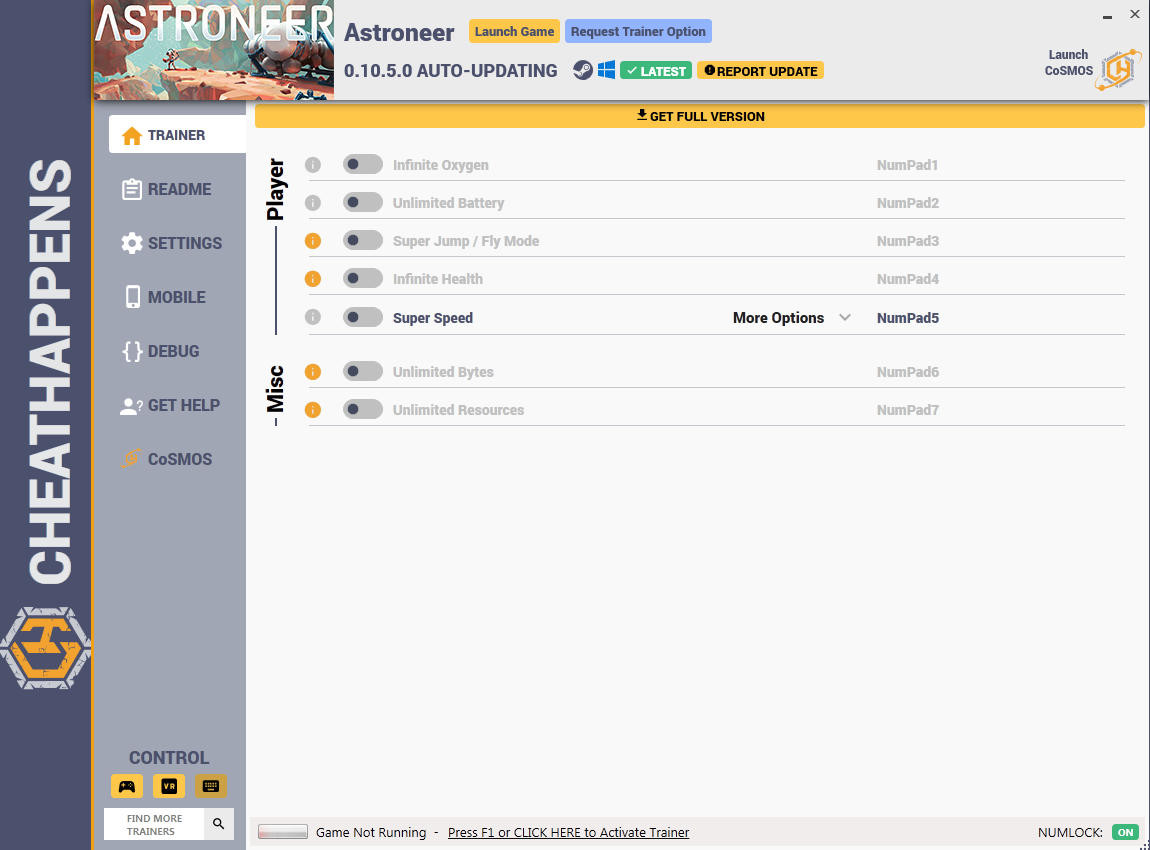Select VR control icon

point(169,786)
